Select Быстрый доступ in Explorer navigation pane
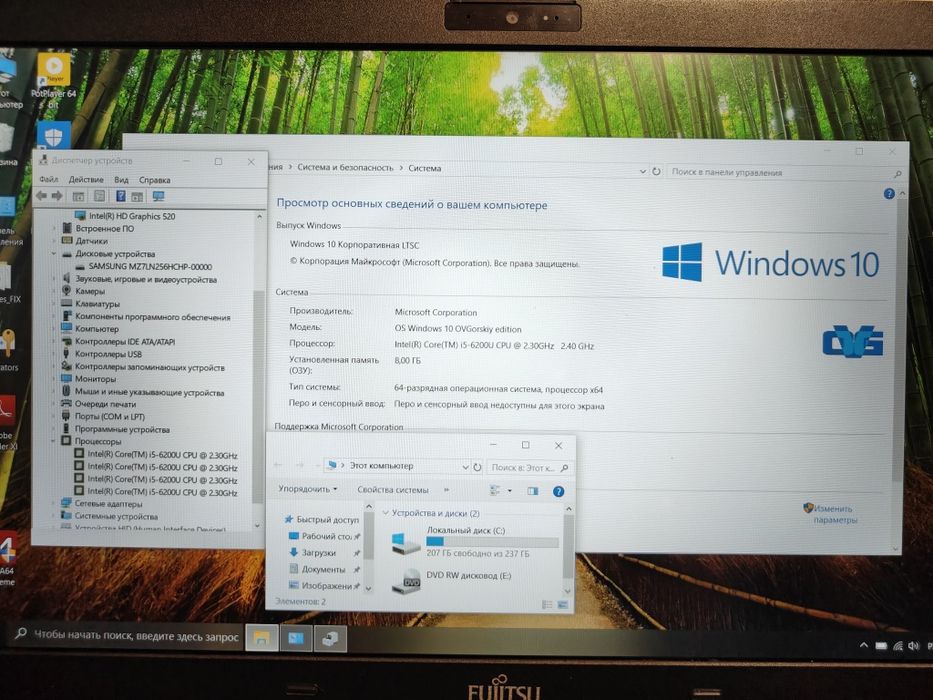Image resolution: width=933 pixels, height=700 pixels. tap(327, 520)
